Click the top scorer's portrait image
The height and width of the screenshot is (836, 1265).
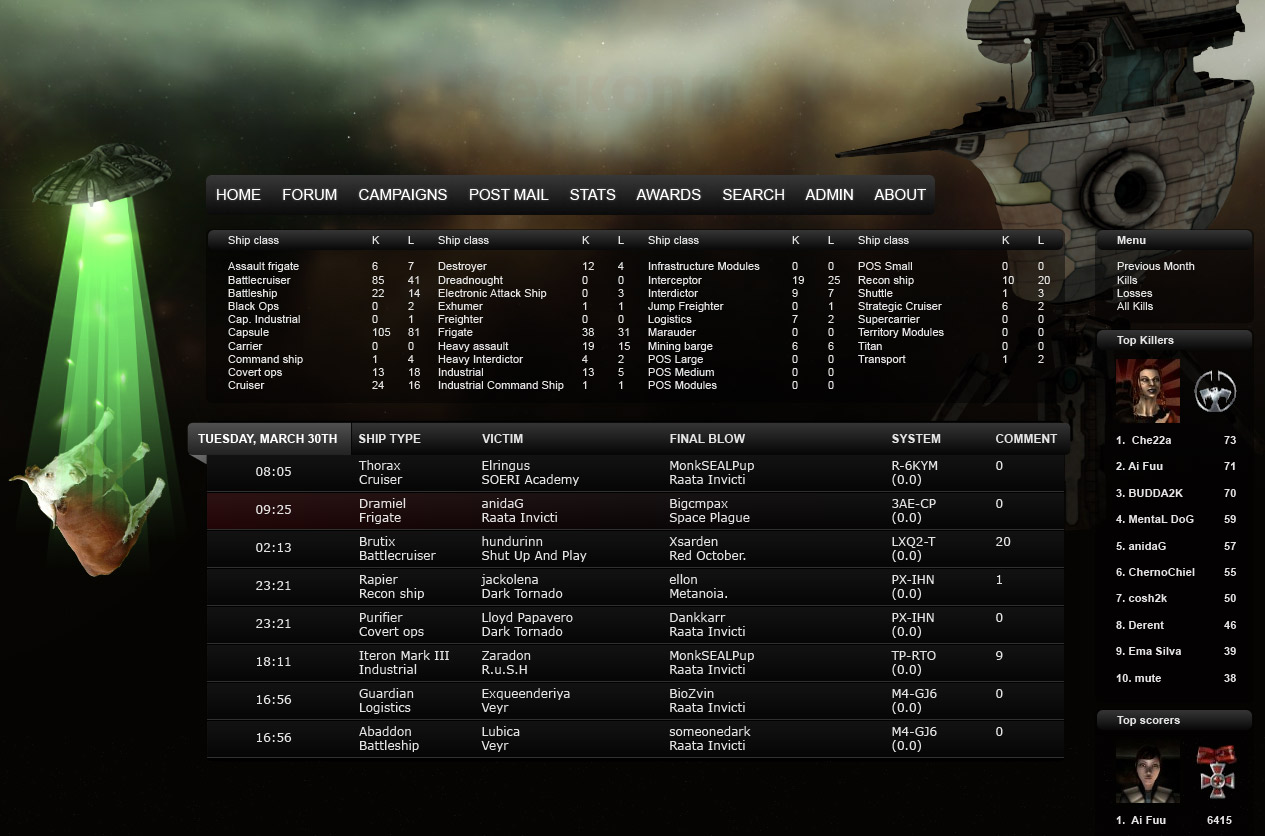[x=1148, y=771]
